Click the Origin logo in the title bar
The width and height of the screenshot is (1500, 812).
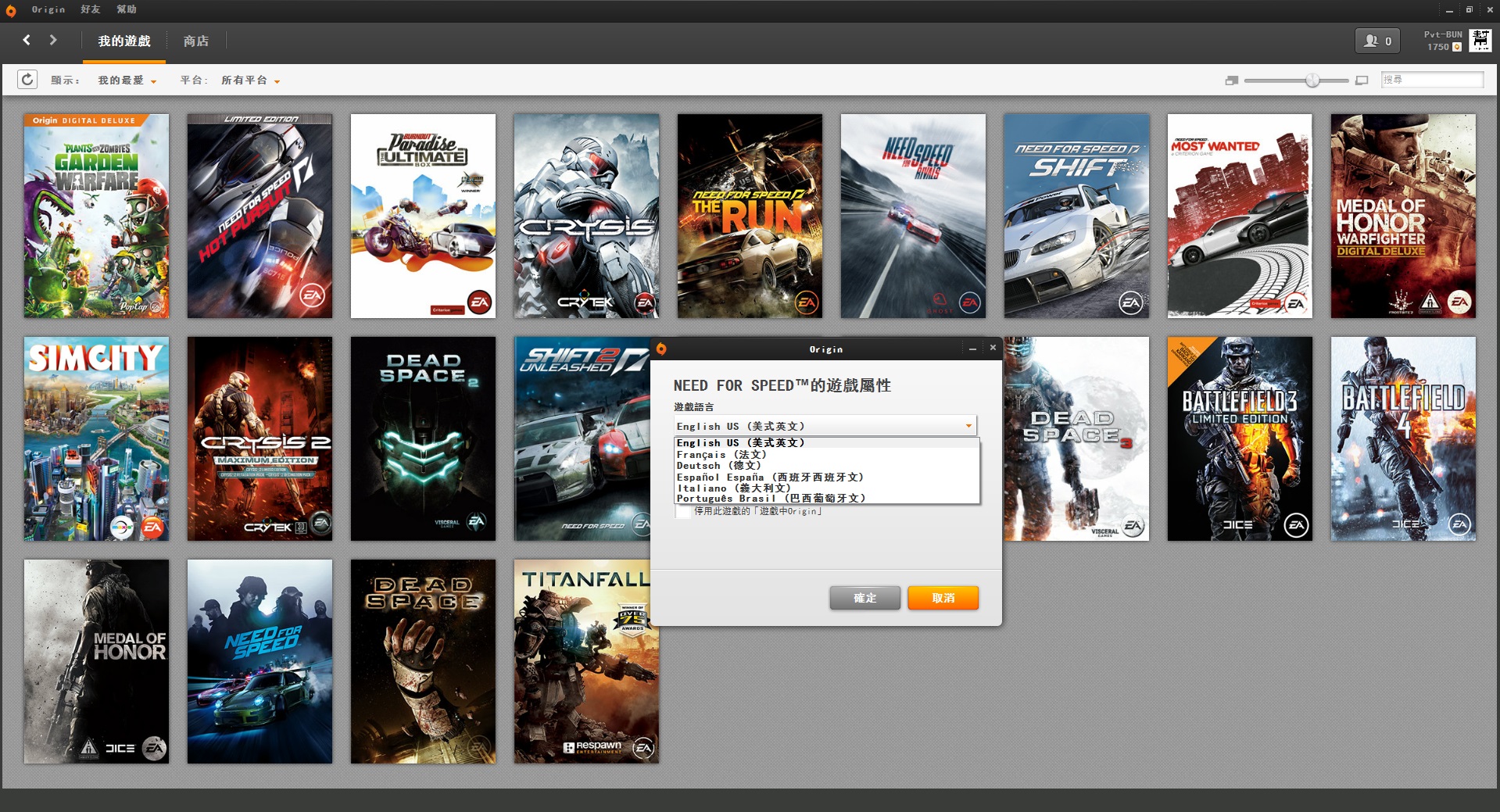point(11,10)
